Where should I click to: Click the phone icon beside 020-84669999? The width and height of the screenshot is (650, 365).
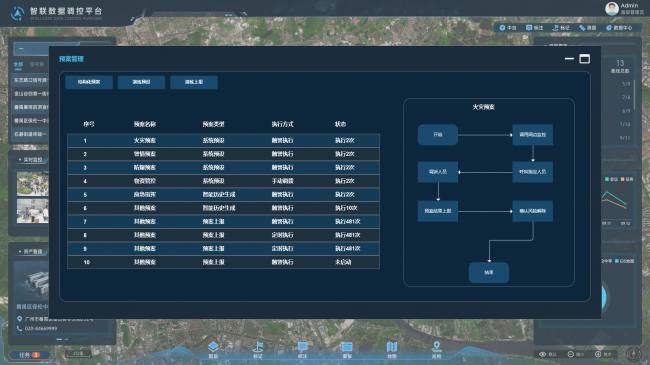19,328
